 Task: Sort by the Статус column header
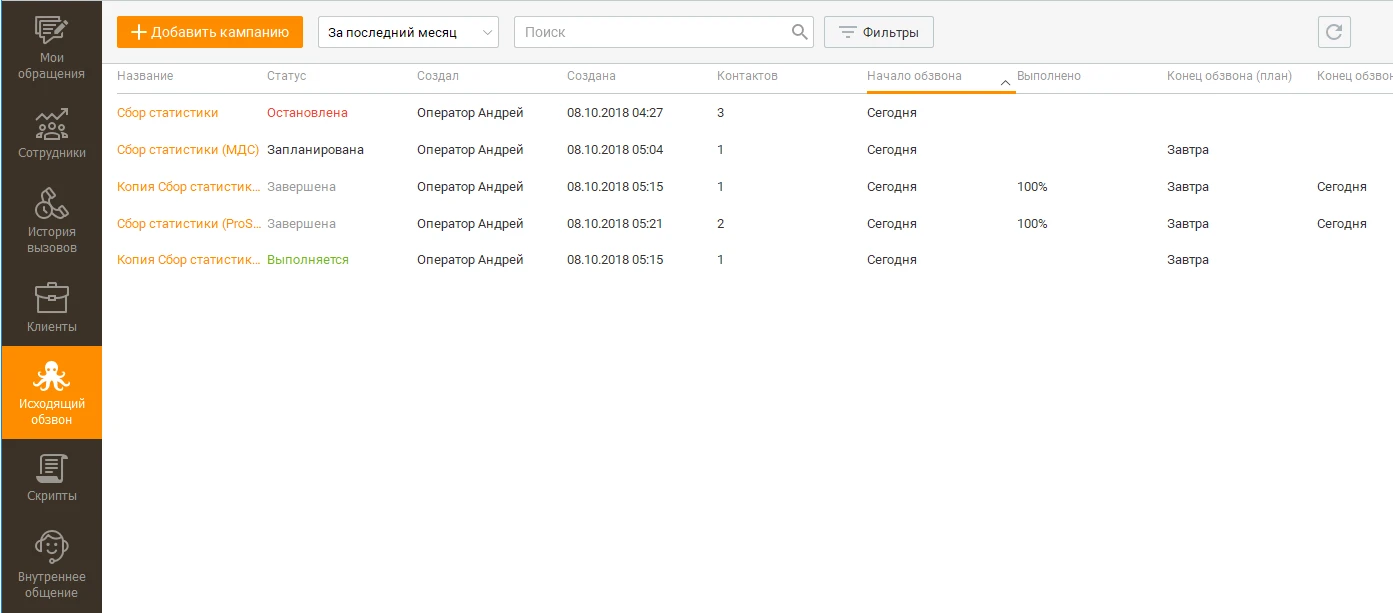pyautogui.click(x=287, y=76)
